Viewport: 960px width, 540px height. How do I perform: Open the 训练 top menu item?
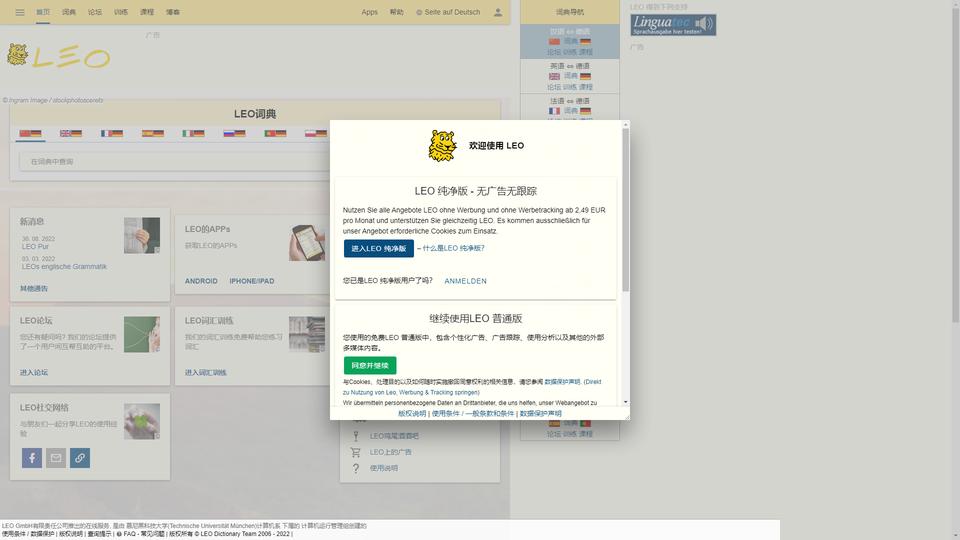(121, 12)
